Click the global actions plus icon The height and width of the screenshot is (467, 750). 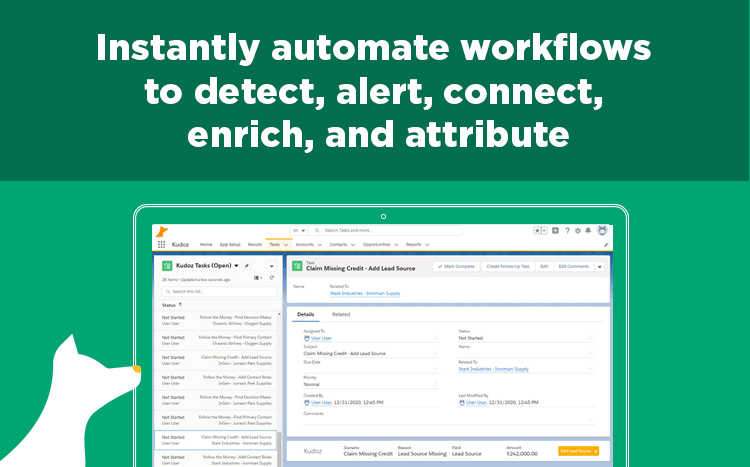click(555, 231)
